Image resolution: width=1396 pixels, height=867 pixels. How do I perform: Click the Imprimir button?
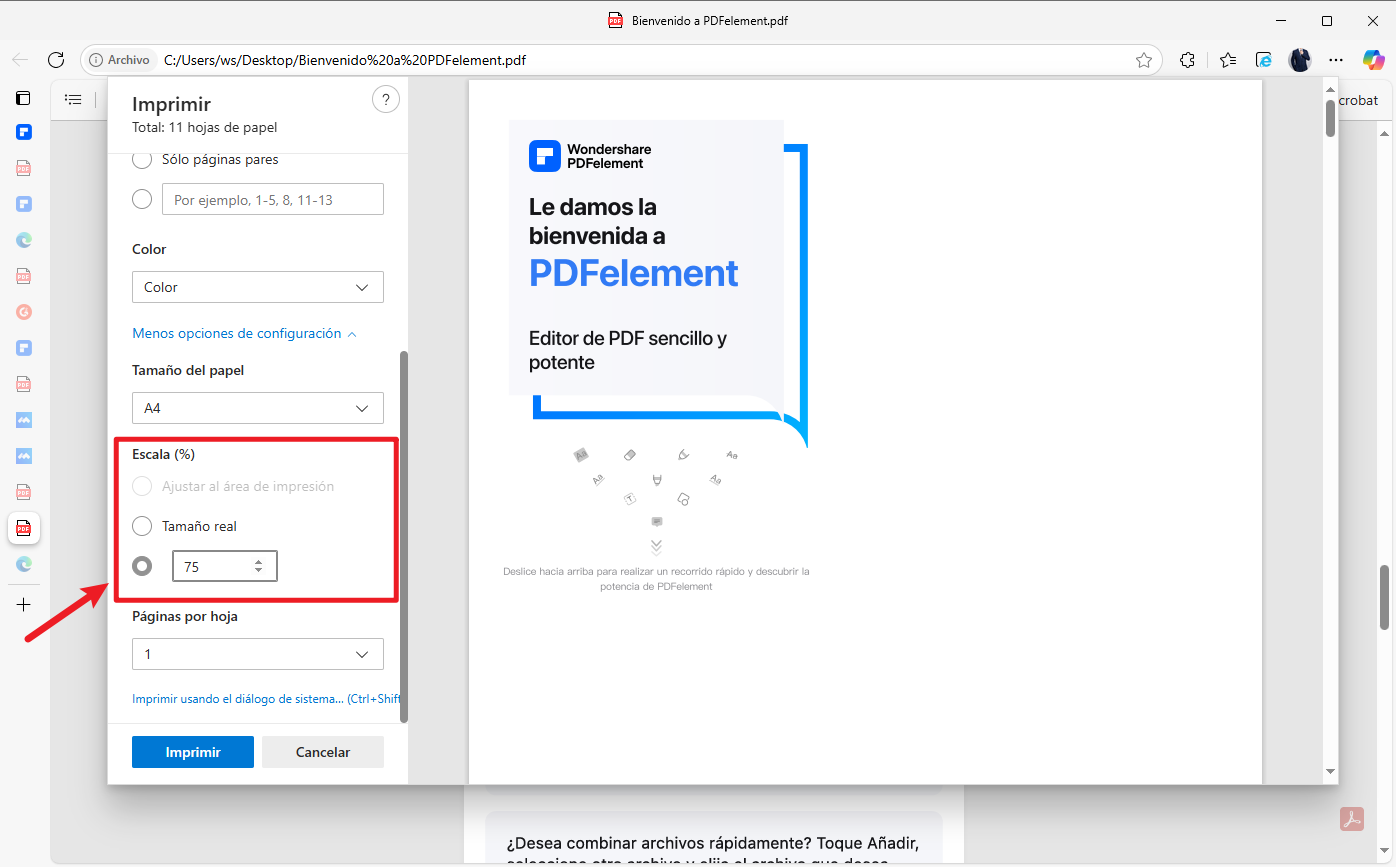click(193, 752)
